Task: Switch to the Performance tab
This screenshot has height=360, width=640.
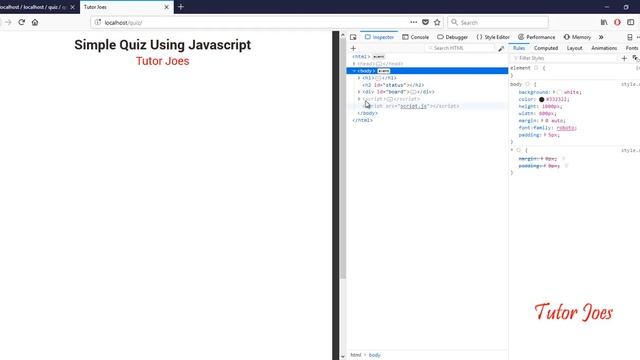Action: [536, 37]
